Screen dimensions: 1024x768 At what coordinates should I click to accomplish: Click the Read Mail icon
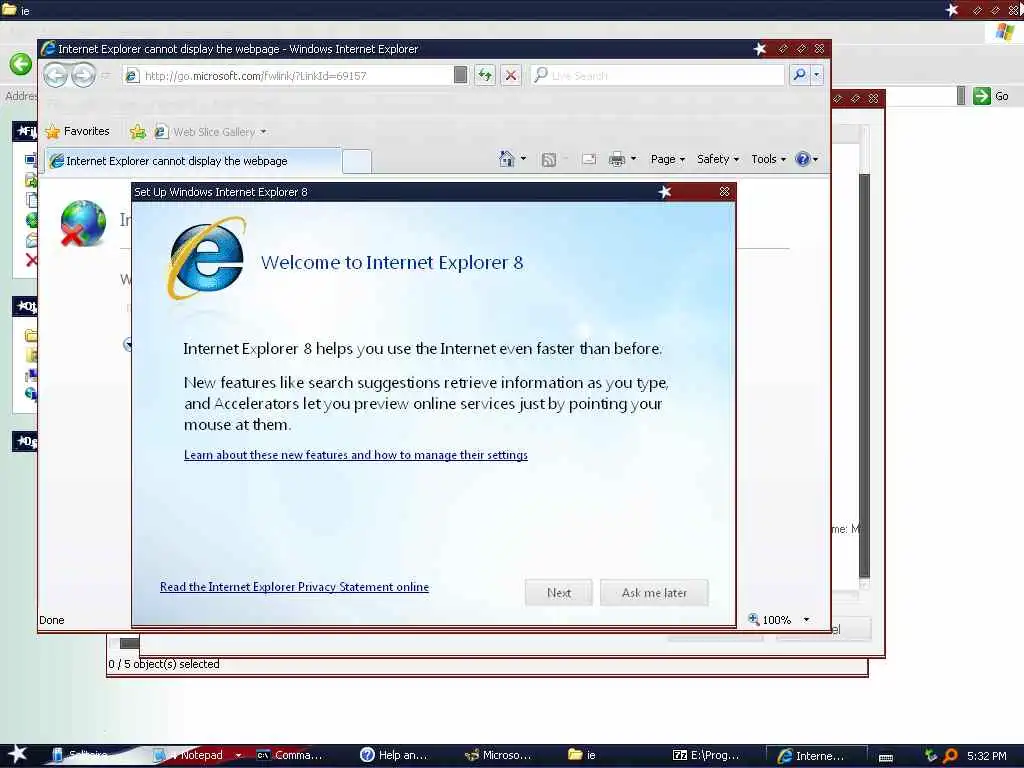(x=588, y=159)
